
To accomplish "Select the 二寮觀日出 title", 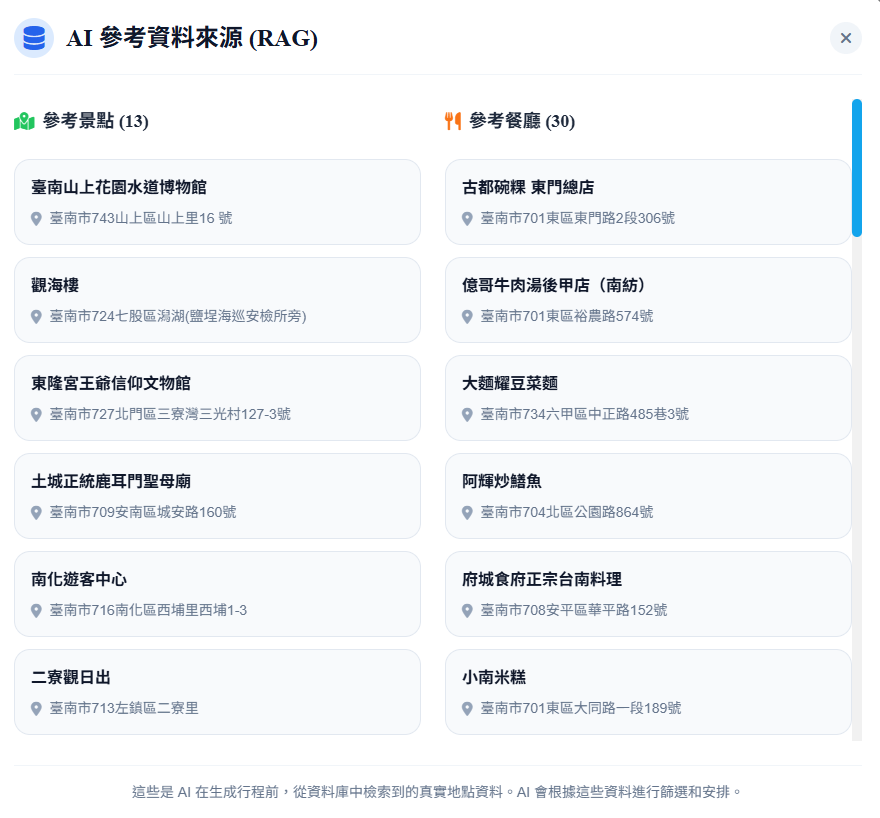I will (x=71, y=677).
